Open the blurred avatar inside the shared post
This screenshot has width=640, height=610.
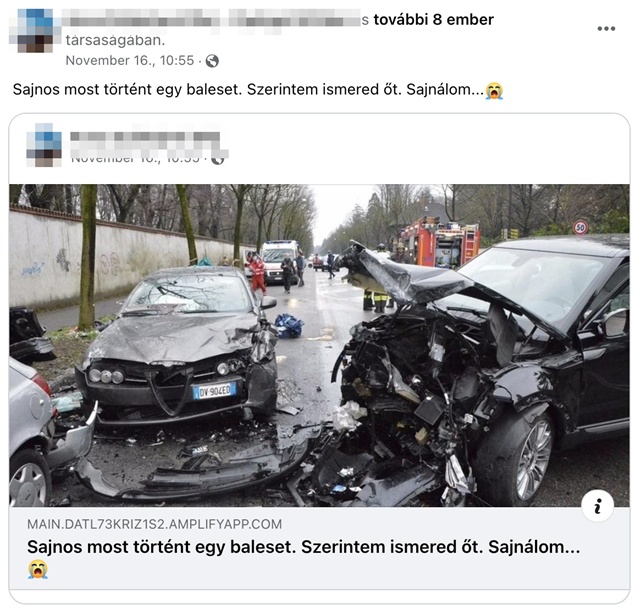[44, 145]
